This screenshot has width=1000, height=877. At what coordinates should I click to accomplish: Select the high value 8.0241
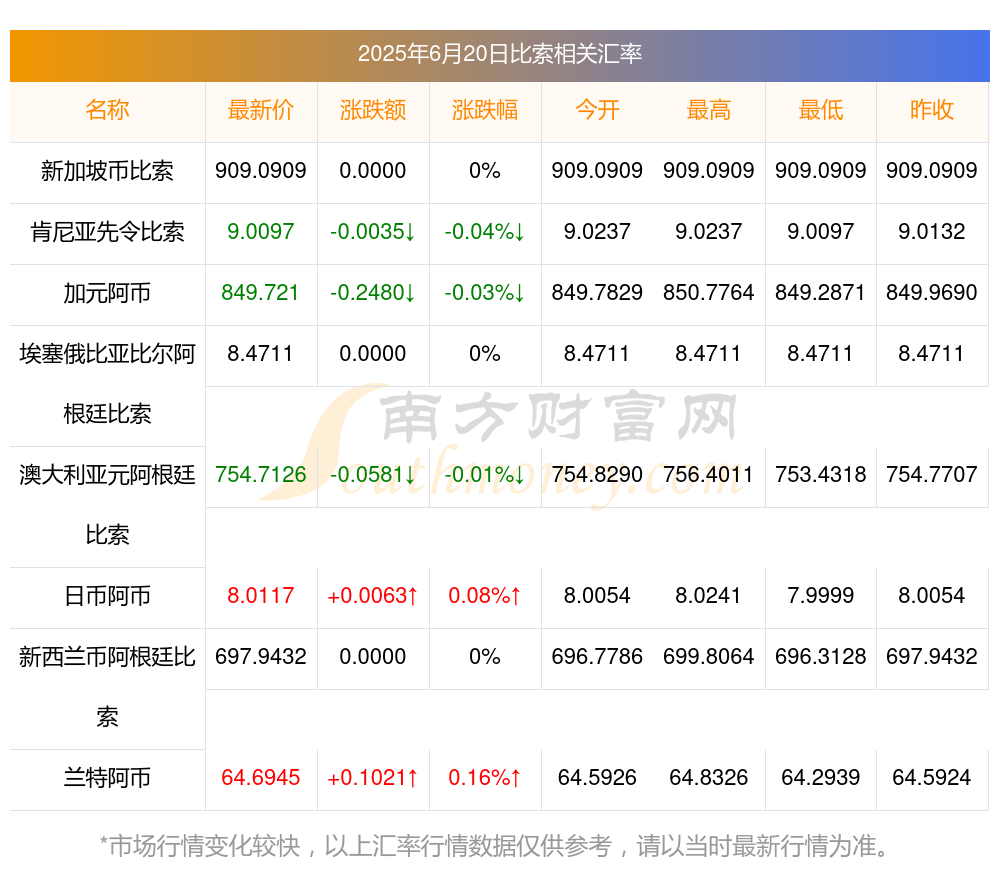pyautogui.click(x=709, y=596)
